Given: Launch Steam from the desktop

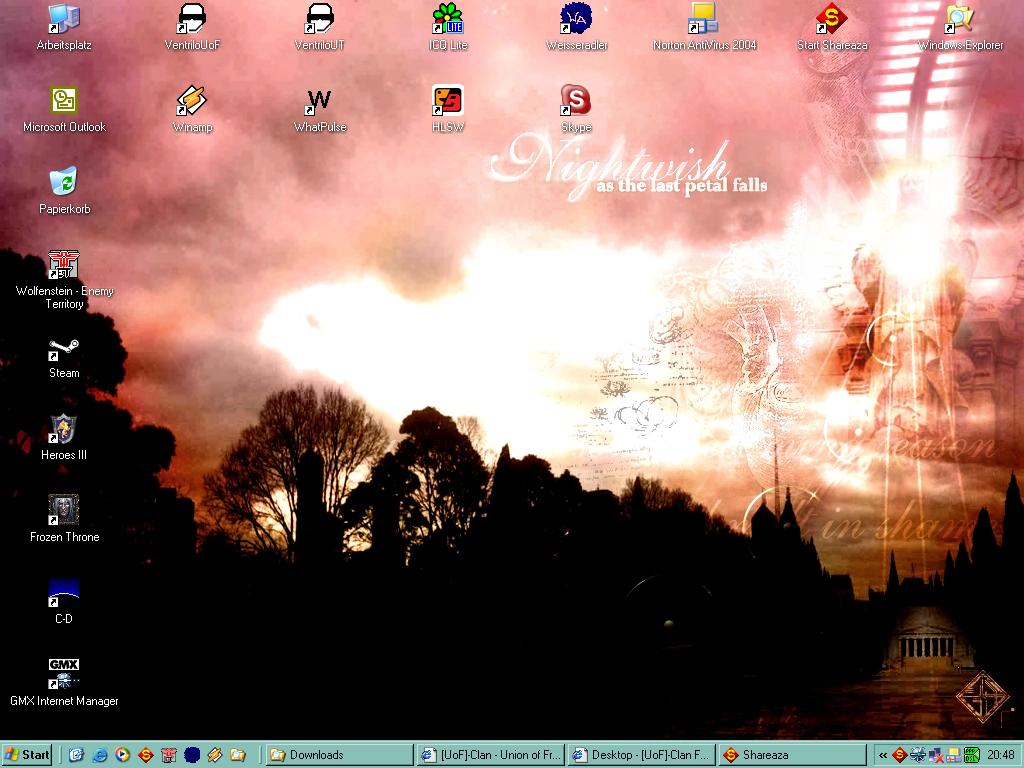Looking at the screenshot, I should point(64,358).
